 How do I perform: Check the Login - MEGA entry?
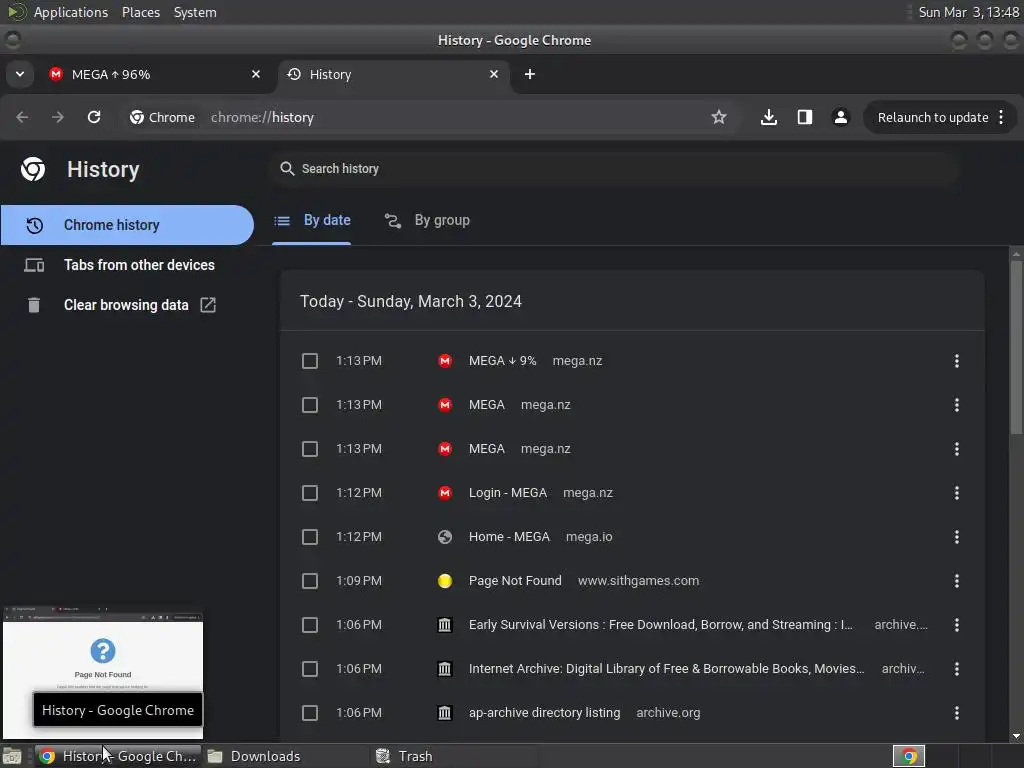[310, 493]
